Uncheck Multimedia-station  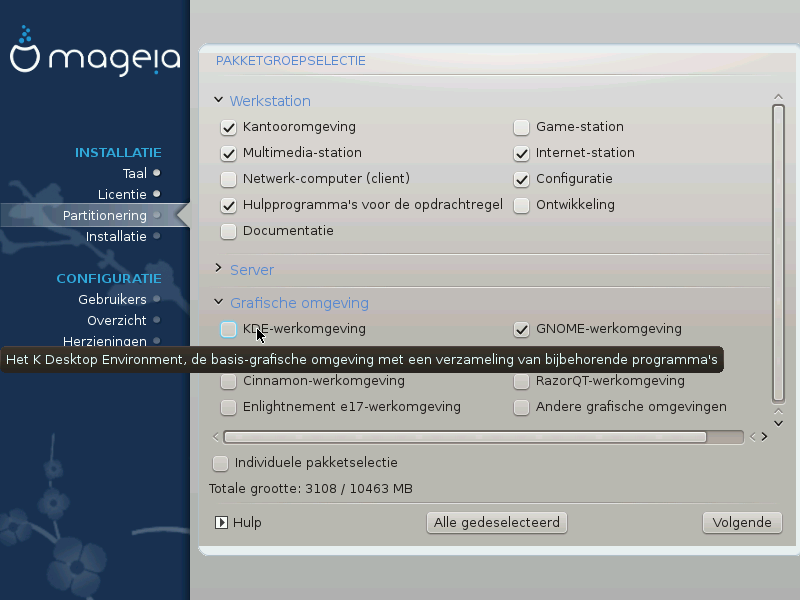[229, 153]
